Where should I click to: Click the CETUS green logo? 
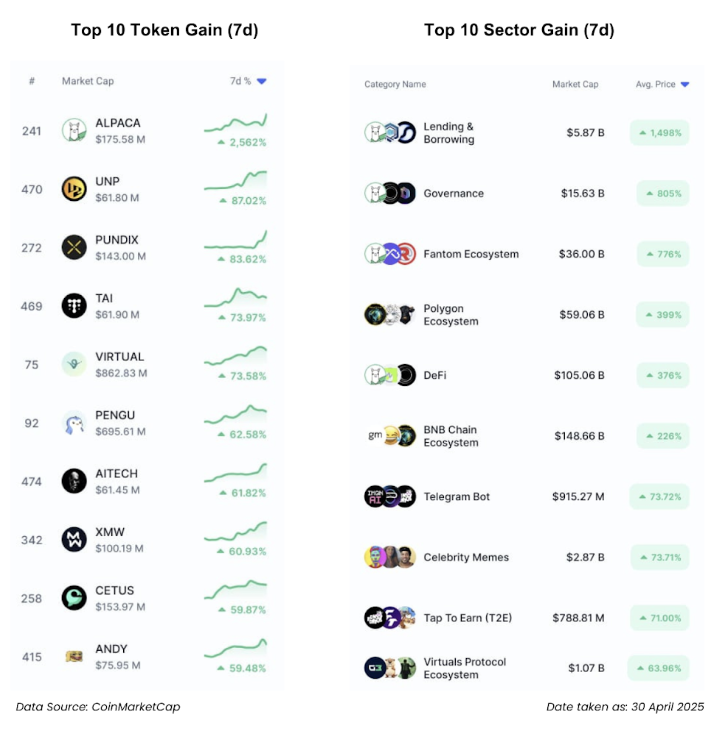[x=74, y=598]
